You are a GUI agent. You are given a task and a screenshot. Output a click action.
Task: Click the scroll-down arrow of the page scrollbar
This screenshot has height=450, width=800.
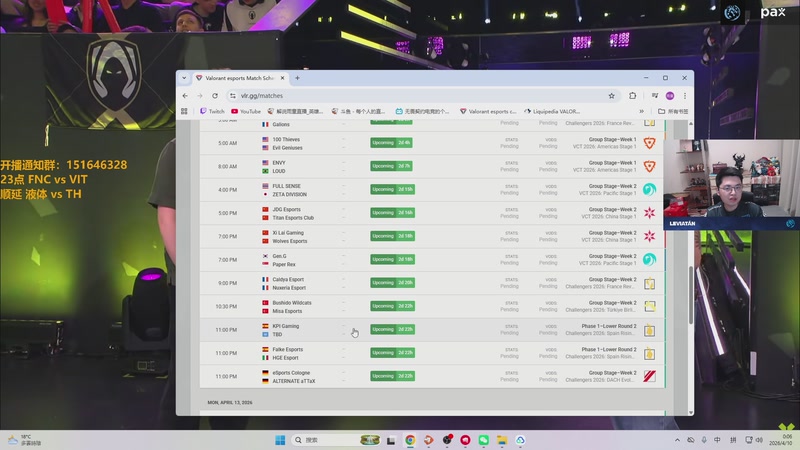click(691, 412)
